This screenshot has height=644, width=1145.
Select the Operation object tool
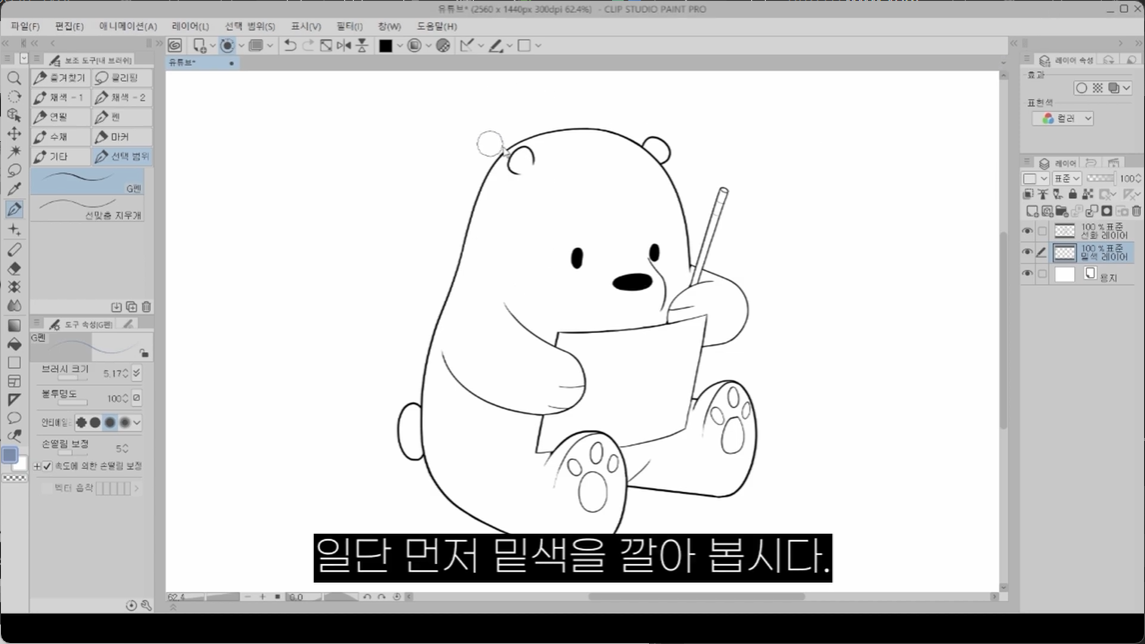(x=14, y=115)
